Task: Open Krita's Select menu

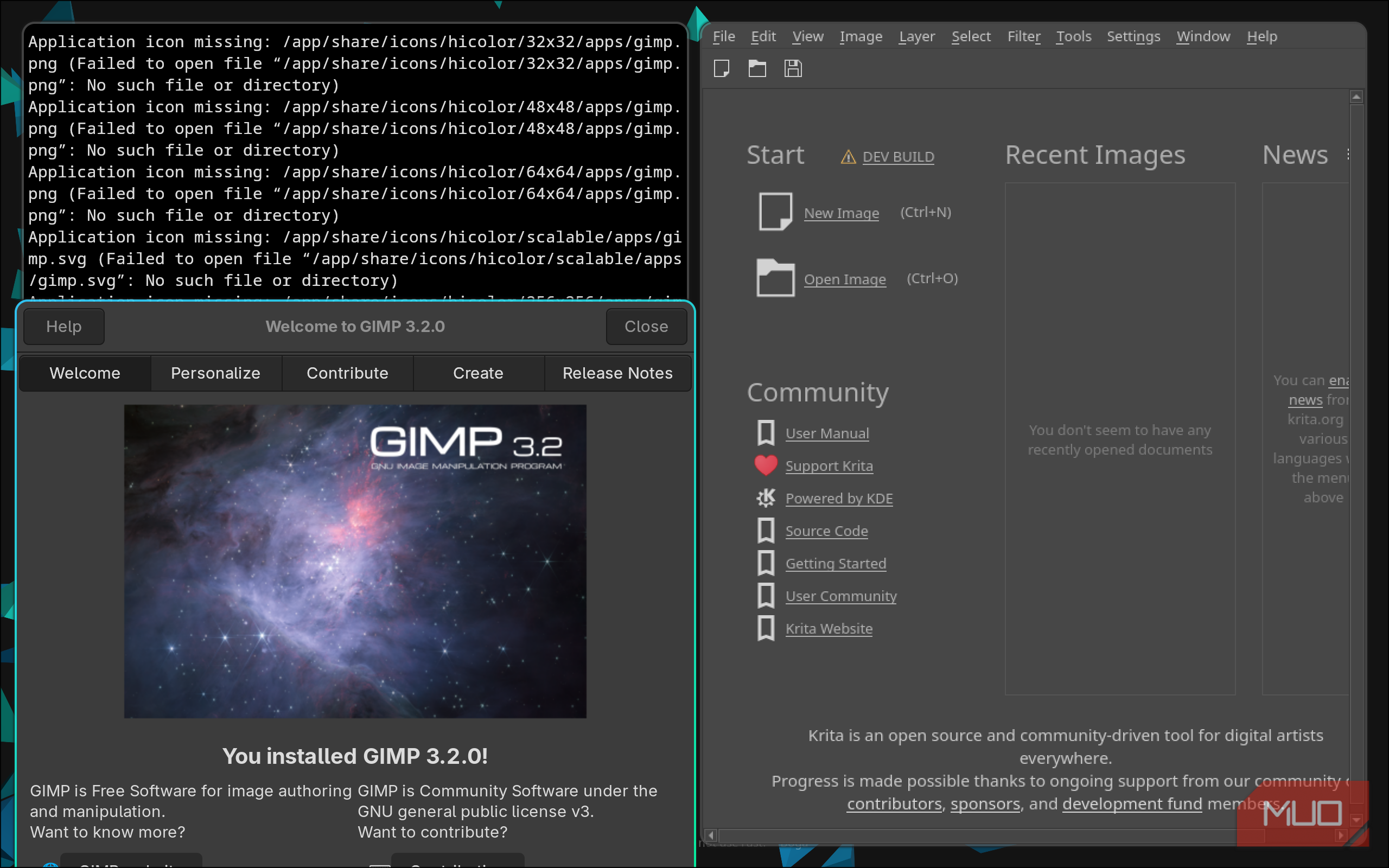Action: 971,37
